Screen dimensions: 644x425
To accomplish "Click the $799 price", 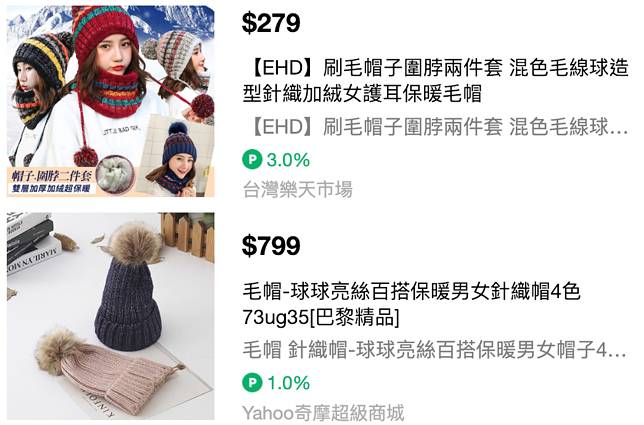I will click(271, 246).
